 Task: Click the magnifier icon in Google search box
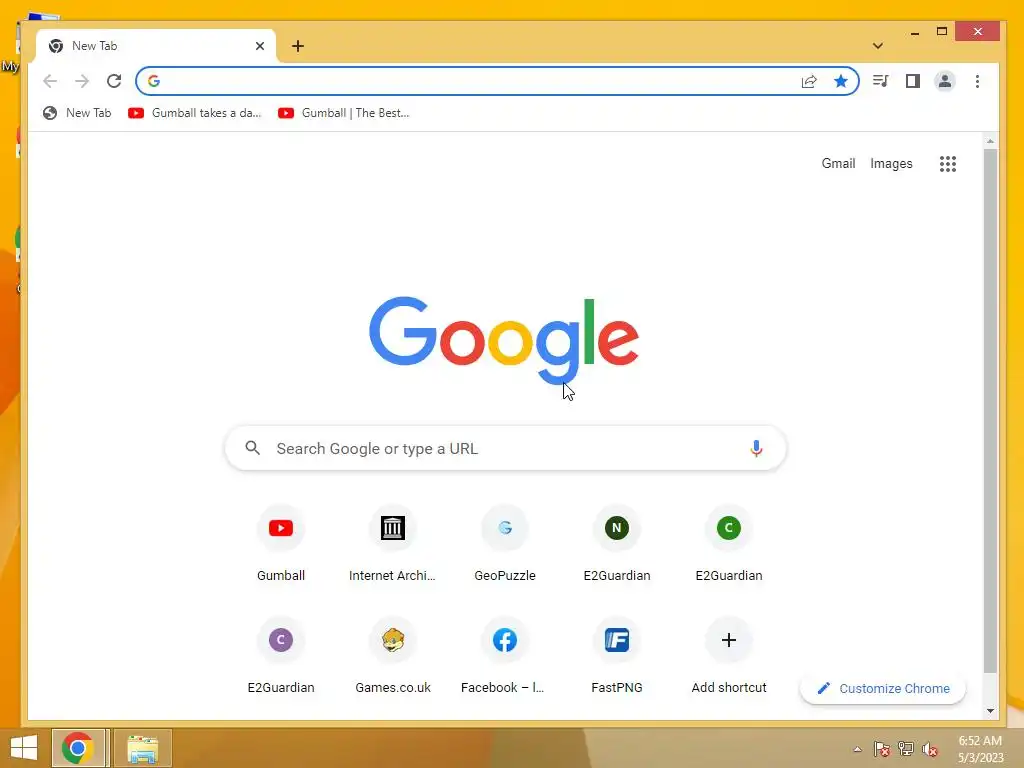coord(253,448)
